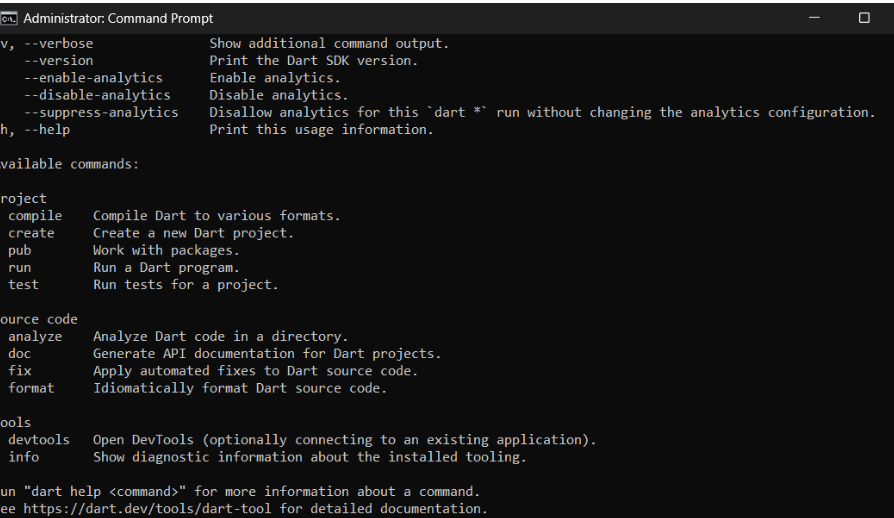894x518 pixels.
Task: Click the "fix" command name
Action: [20, 371]
